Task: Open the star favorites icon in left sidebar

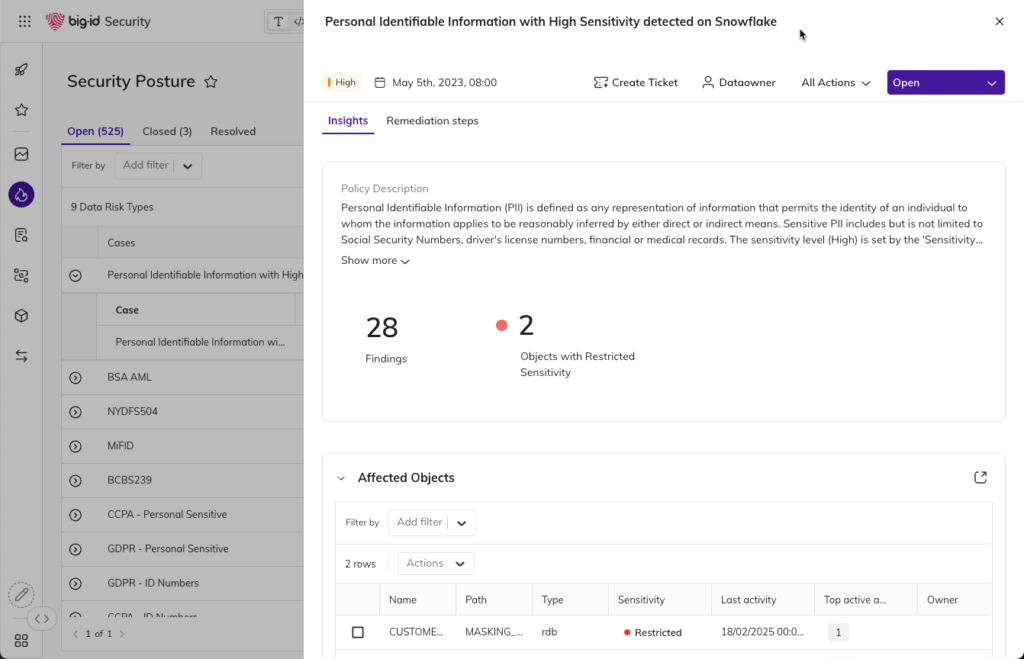Action: (22, 110)
